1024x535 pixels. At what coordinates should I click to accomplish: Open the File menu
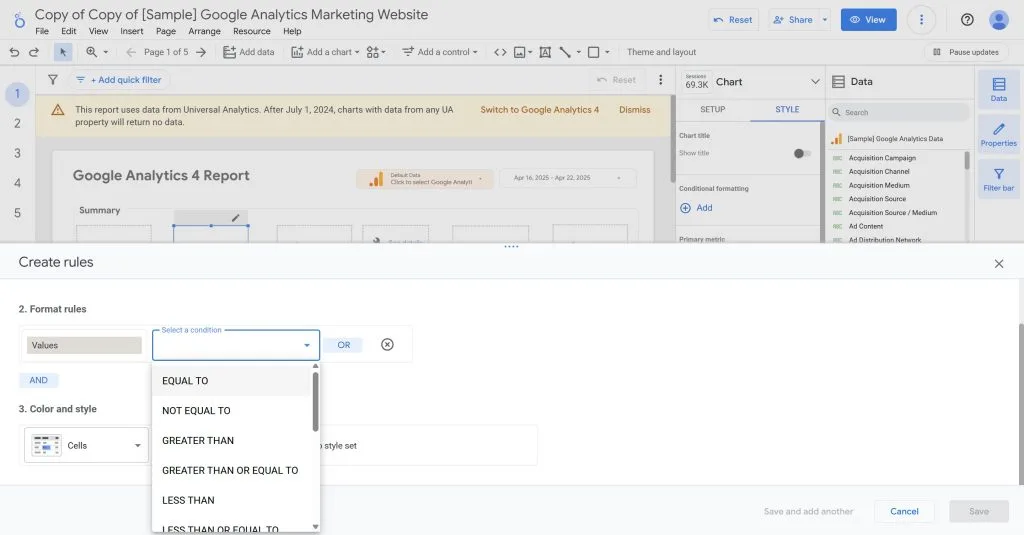[42, 31]
